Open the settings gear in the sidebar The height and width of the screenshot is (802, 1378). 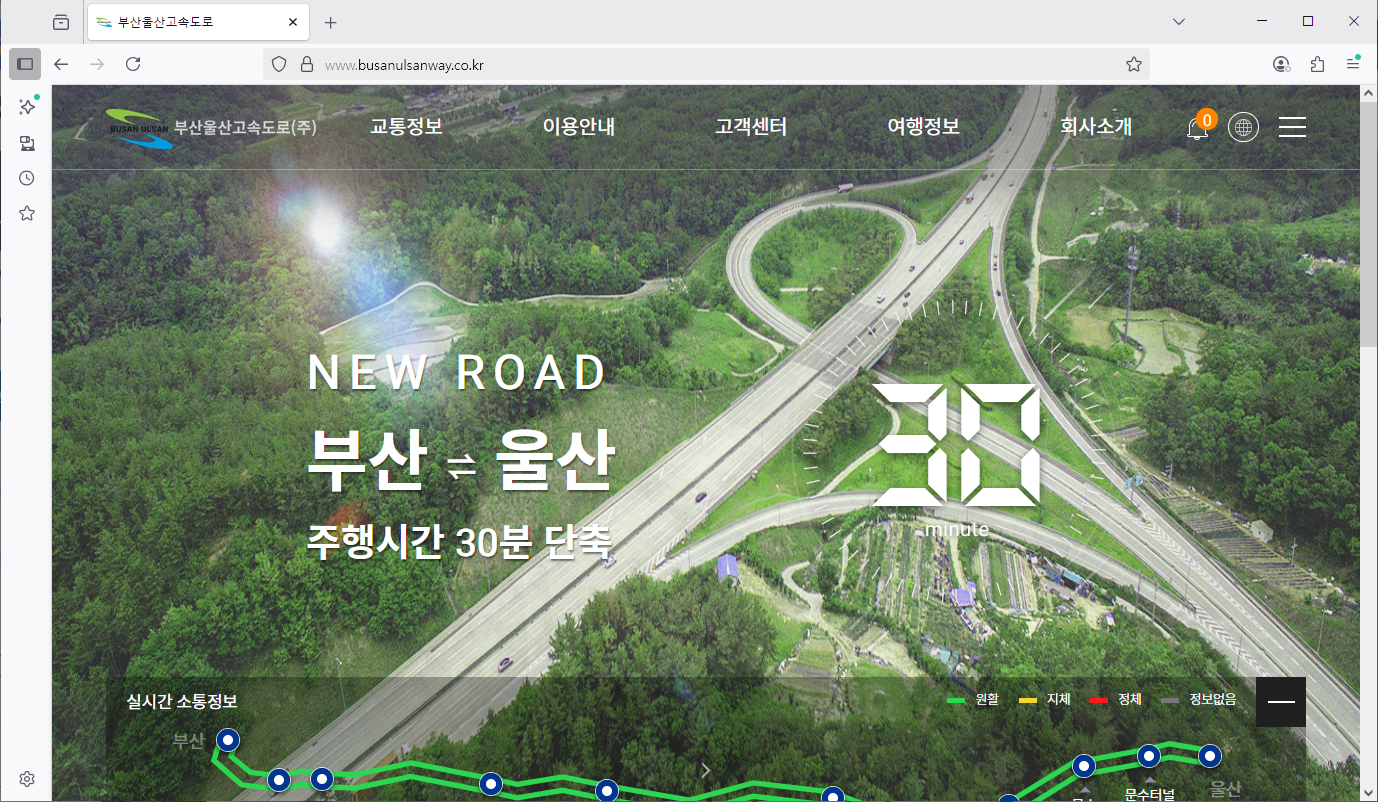point(26,778)
